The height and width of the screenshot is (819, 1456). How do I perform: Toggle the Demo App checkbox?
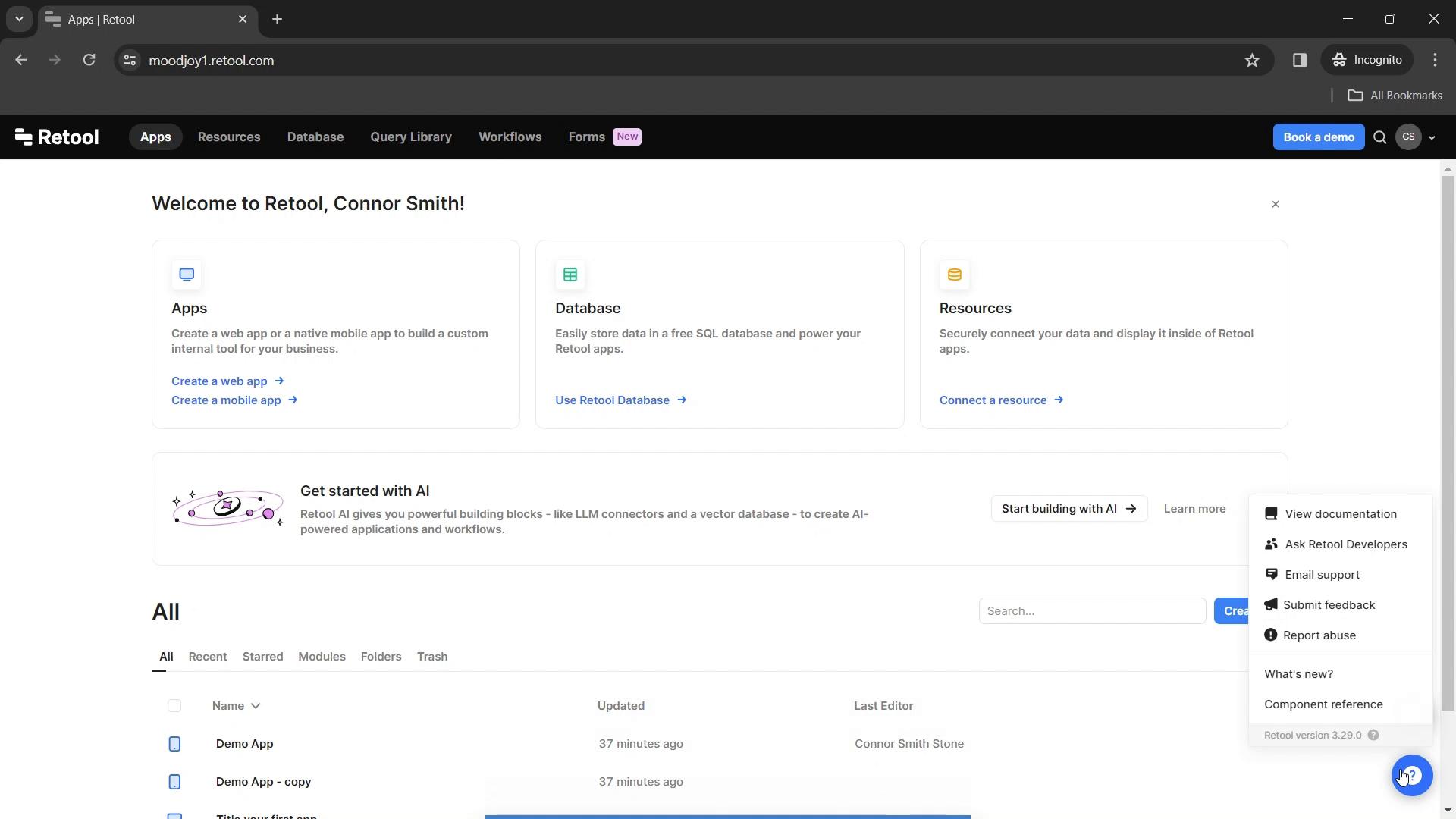pos(174,743)
